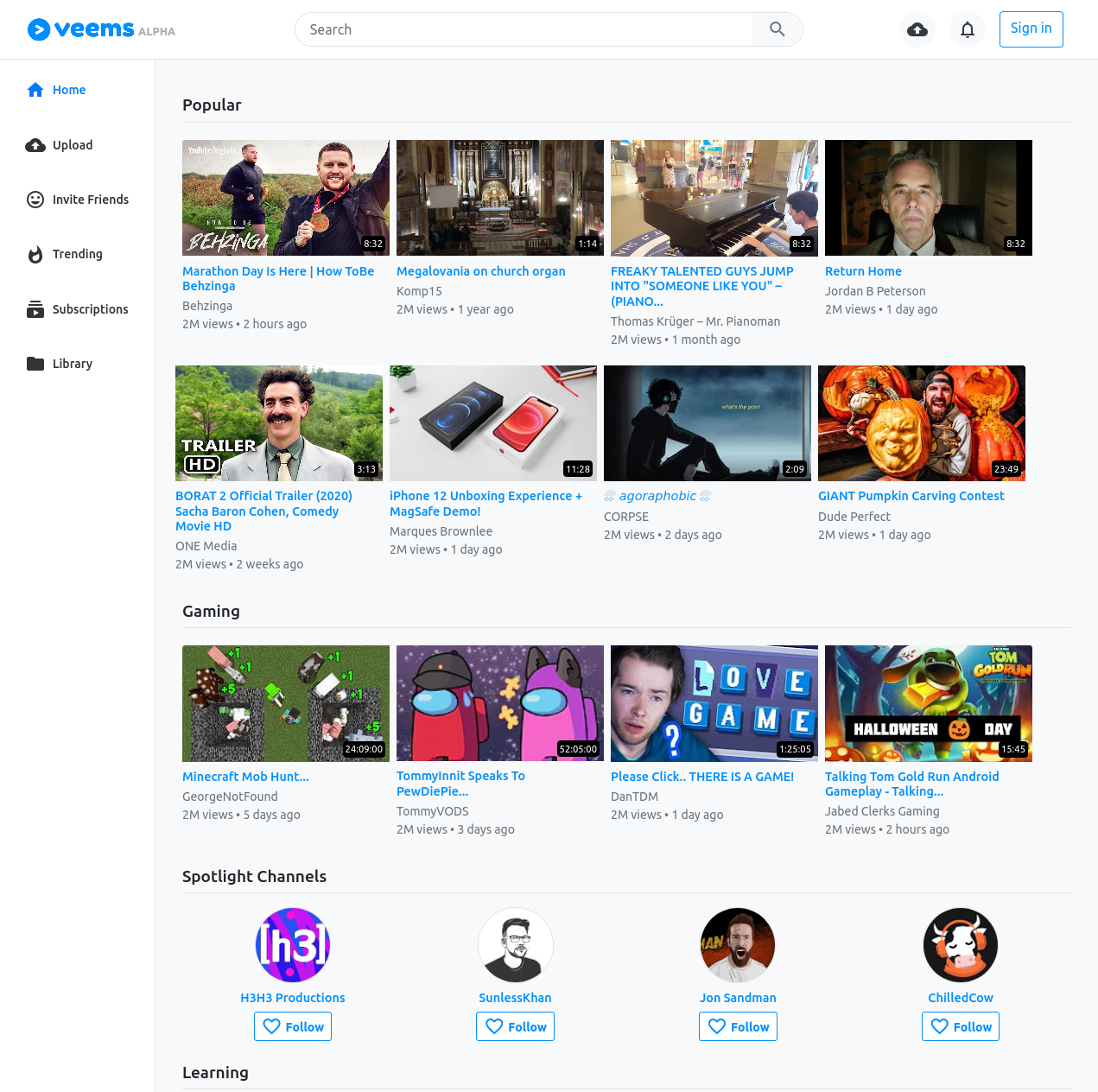Click the Veems logo icon

point(39,29)
